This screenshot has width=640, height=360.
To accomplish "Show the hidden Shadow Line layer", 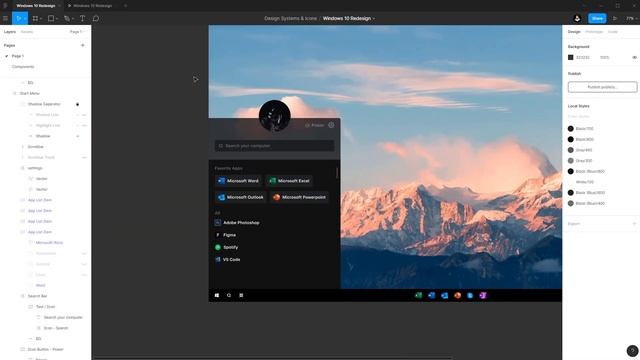I will [x=84, y=115].
